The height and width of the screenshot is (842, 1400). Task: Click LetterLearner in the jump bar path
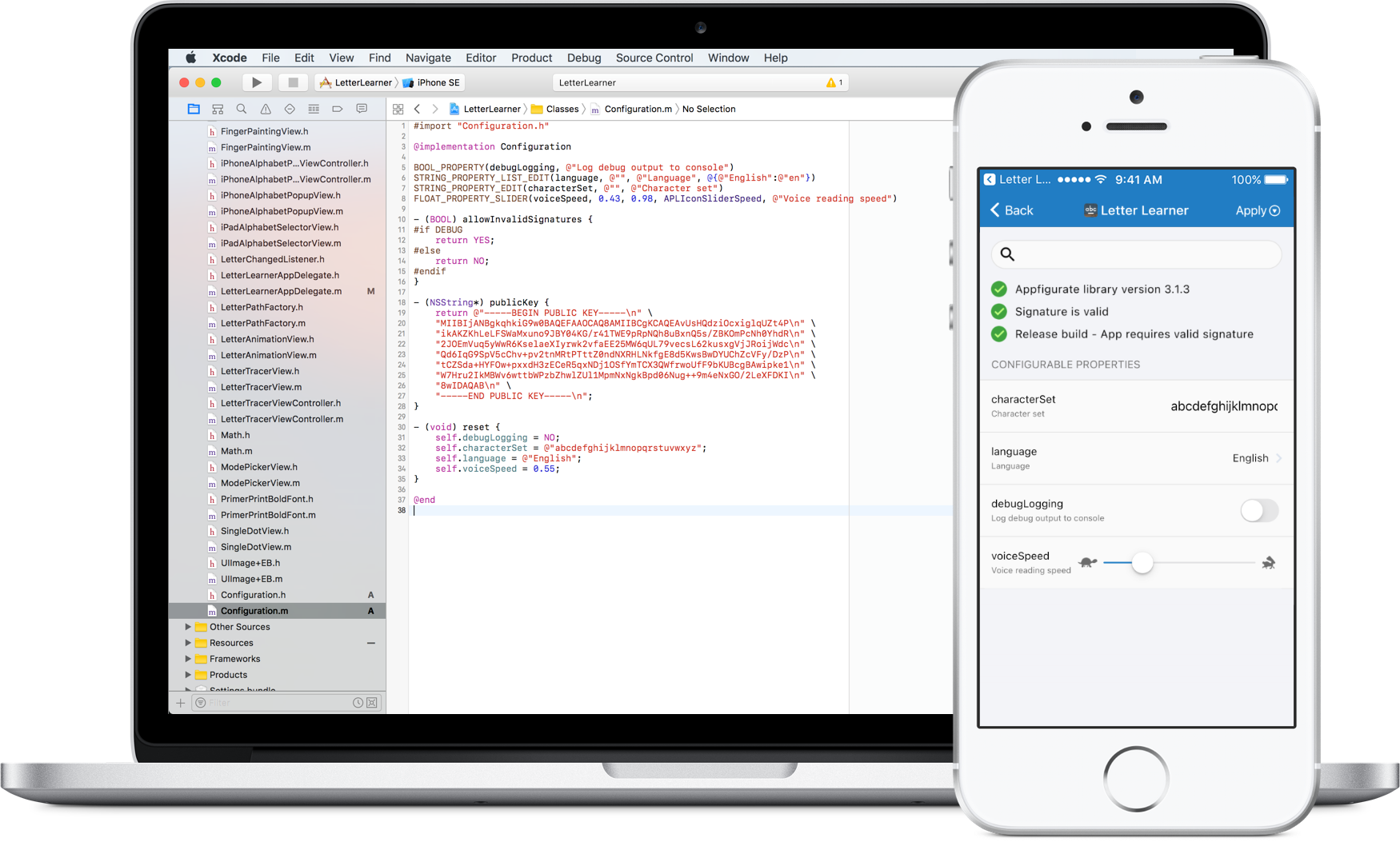tap(485, 109)
